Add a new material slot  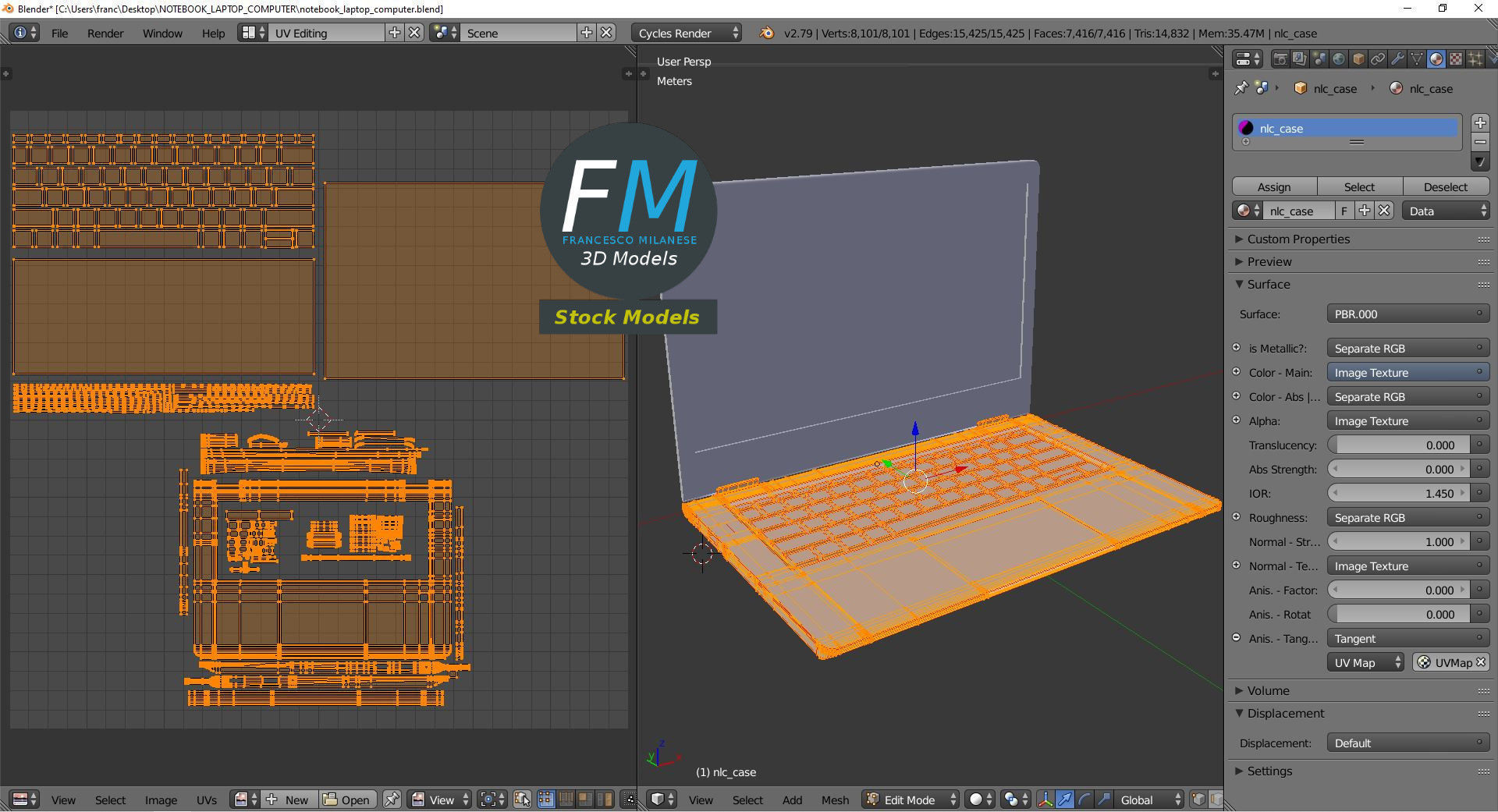[x=1480, y=122]
